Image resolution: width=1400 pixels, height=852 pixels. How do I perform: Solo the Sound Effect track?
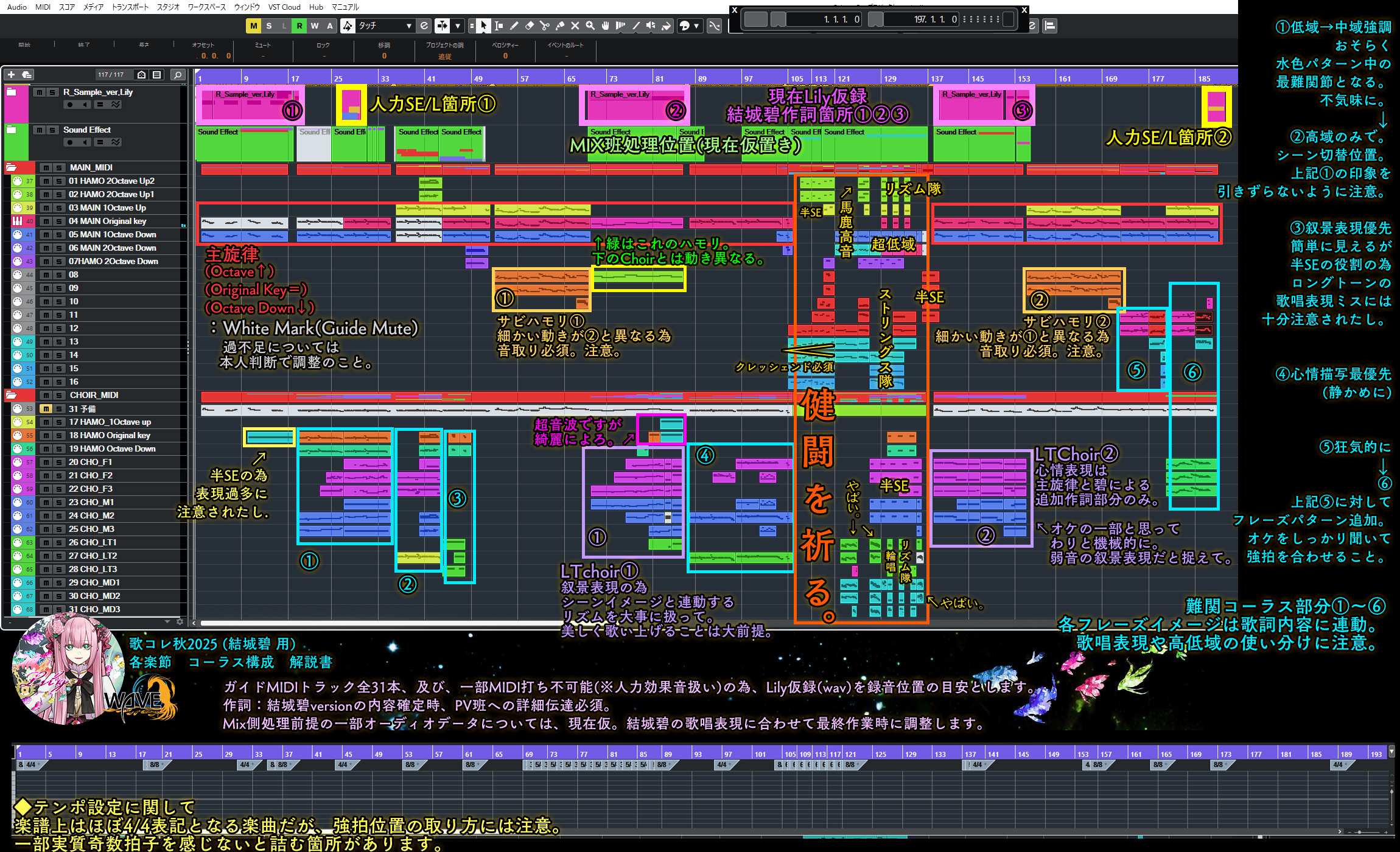pos(52,130)
